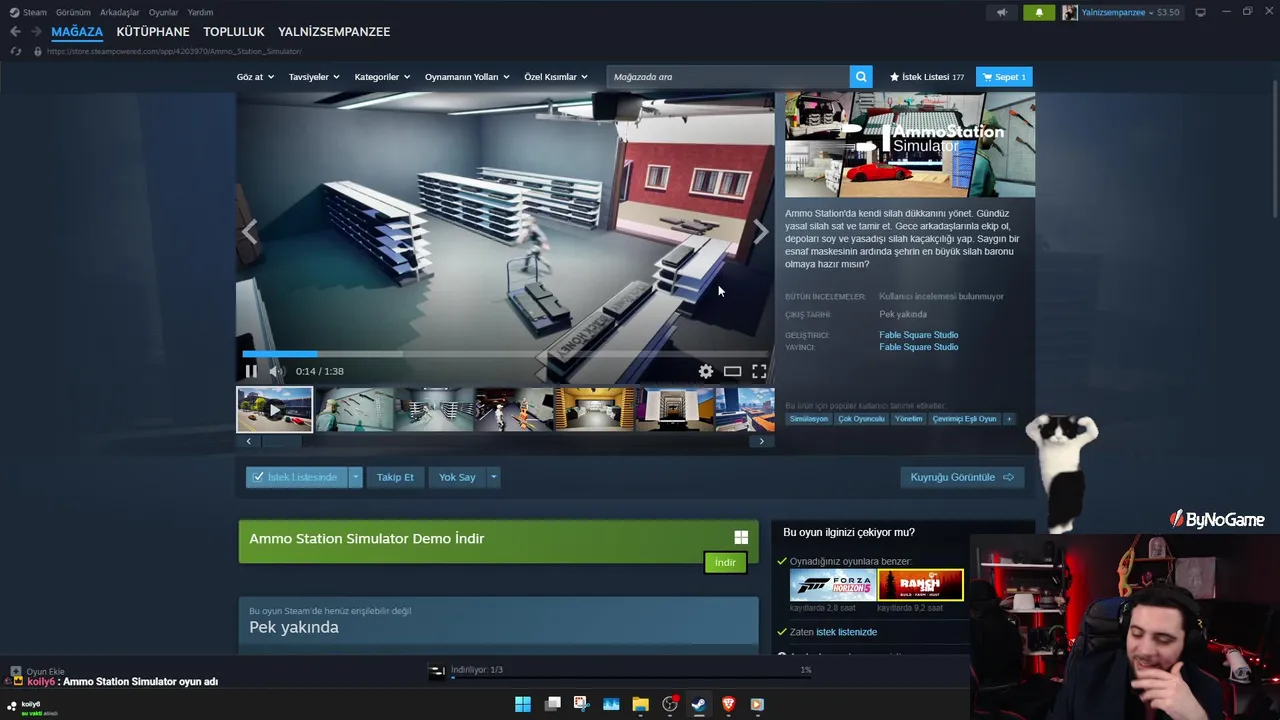Open the Forza Horizon 5 similar game image

point(833,585)
